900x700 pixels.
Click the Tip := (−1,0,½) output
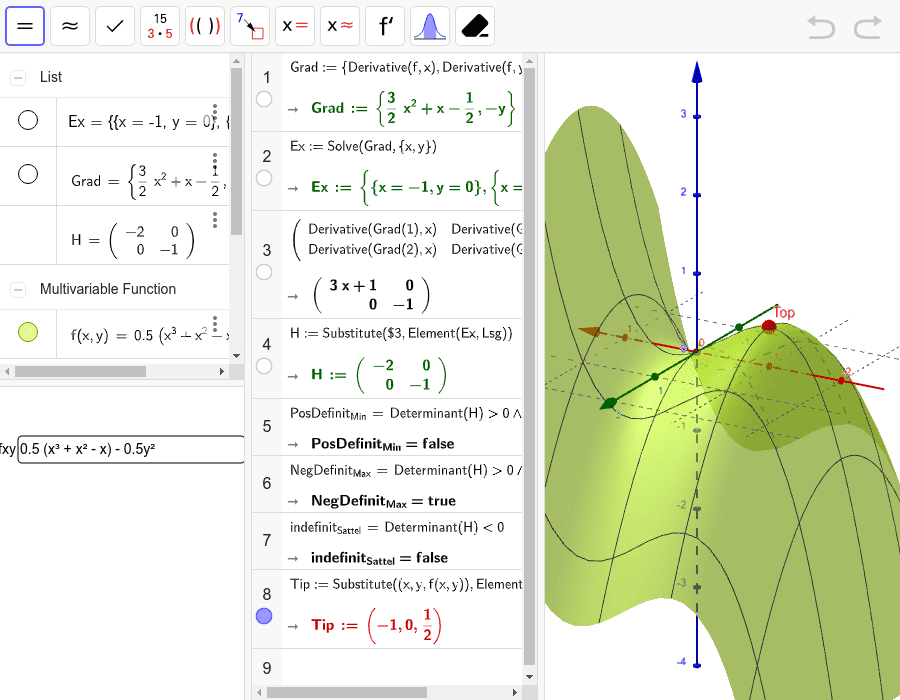[376, 625]
